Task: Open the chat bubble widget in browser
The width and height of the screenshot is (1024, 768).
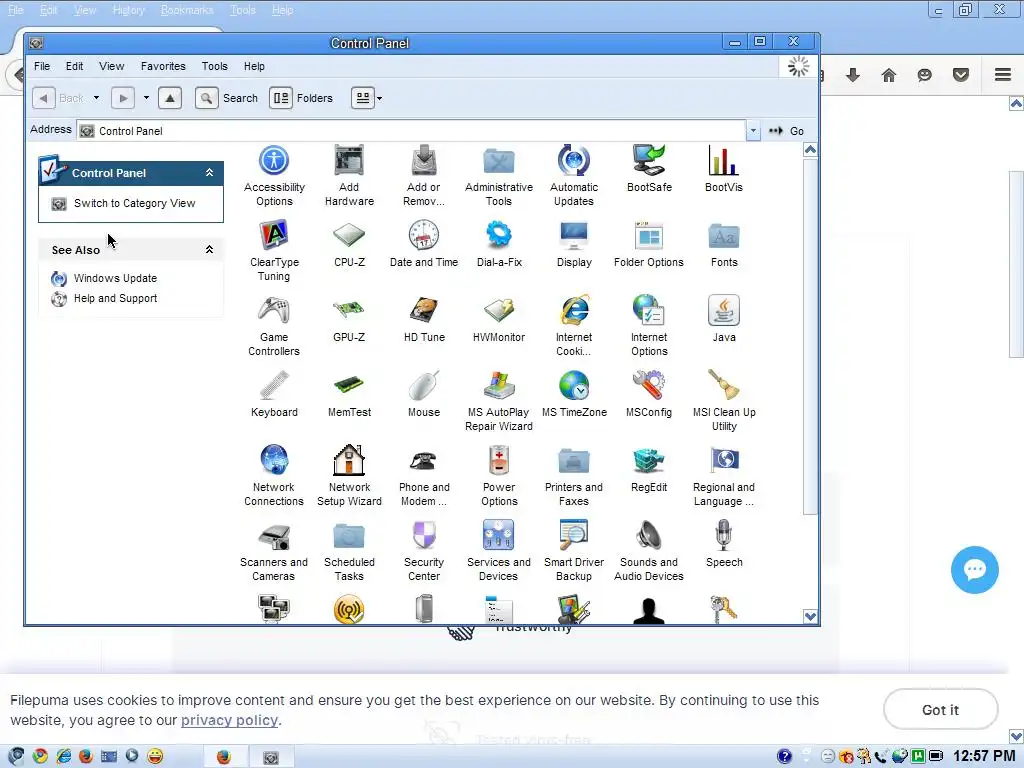Action: coord(974,569)
